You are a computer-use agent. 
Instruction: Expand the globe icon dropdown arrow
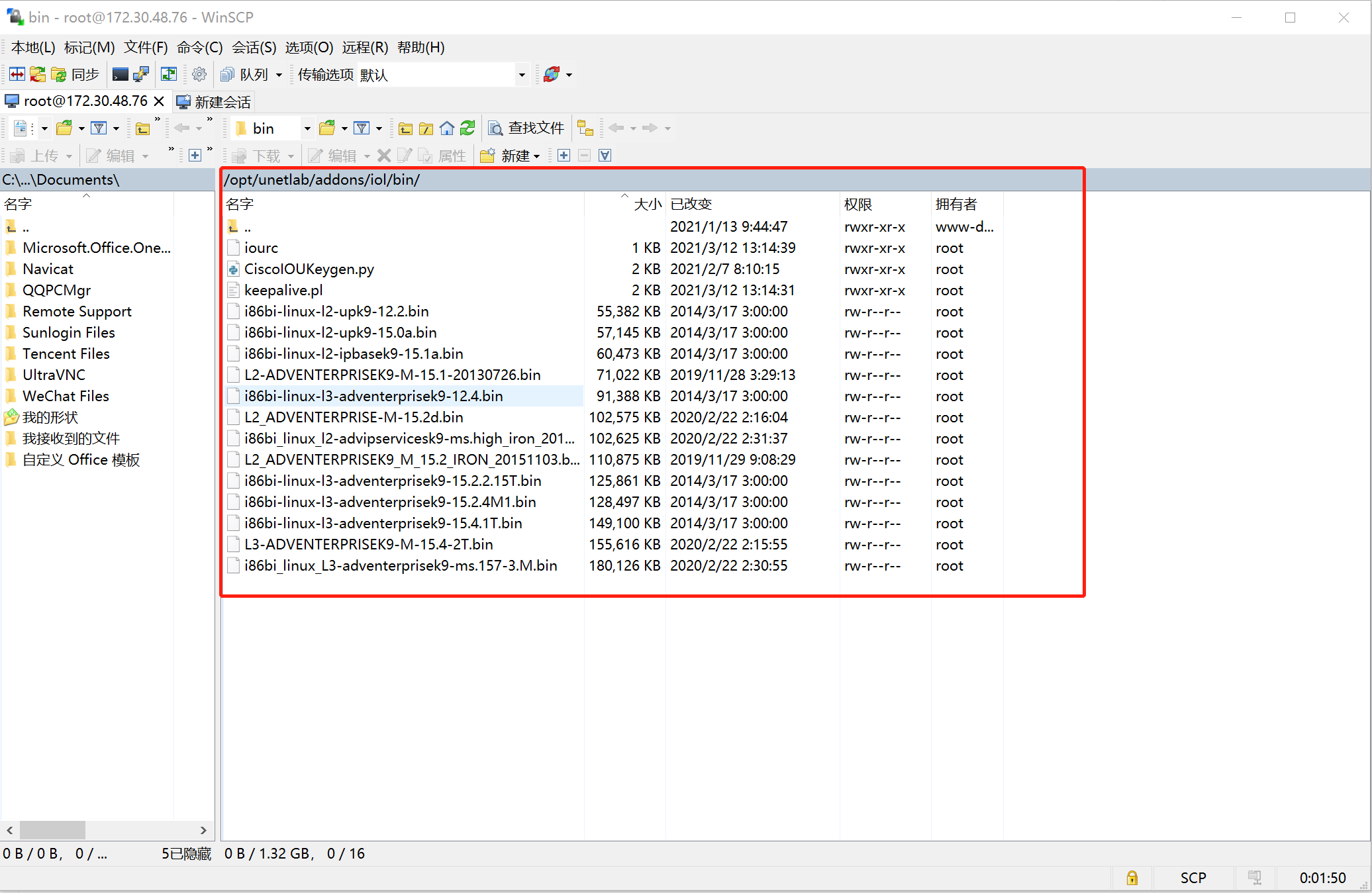click(x=569, y=75)
